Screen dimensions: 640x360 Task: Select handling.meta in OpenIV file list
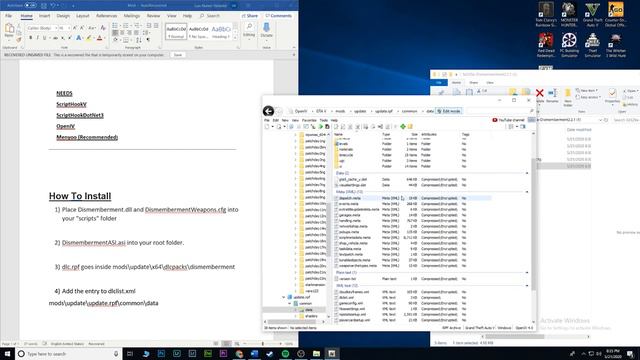click(x=351, y=220)
